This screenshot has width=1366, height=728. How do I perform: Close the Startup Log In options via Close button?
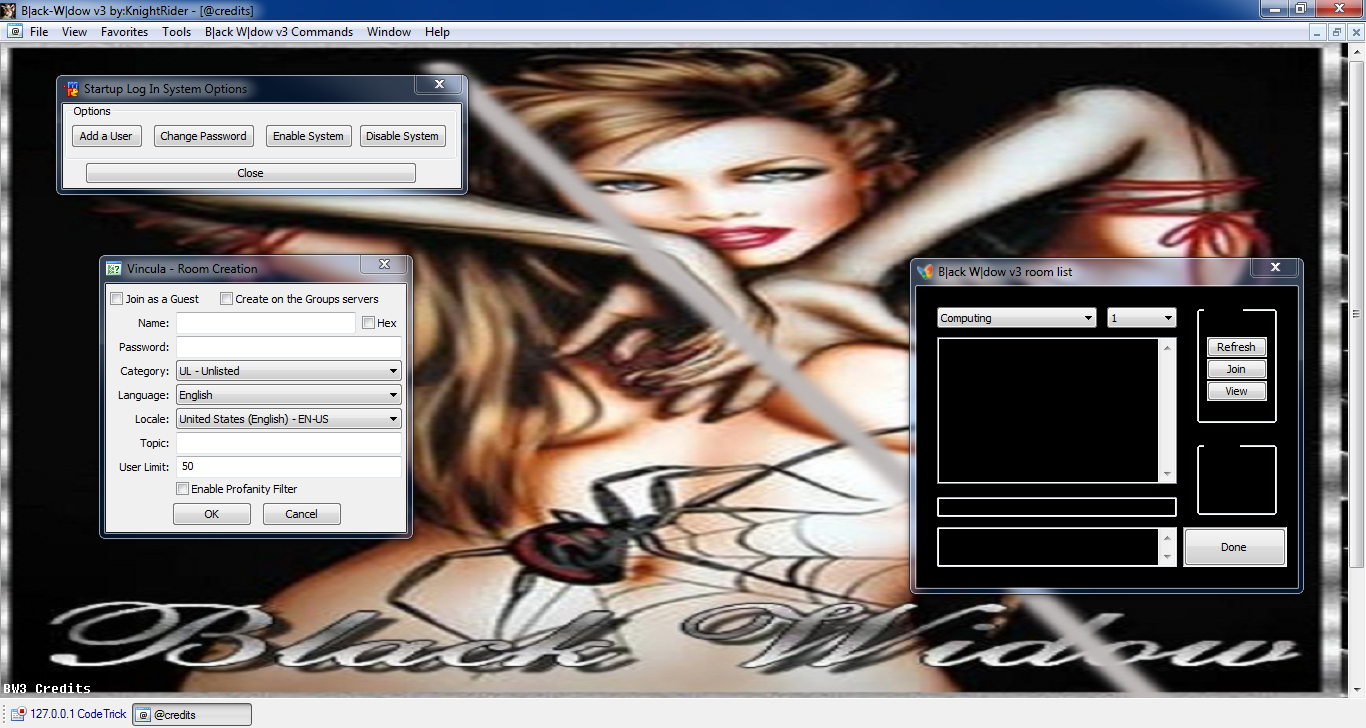pos(250,173)
